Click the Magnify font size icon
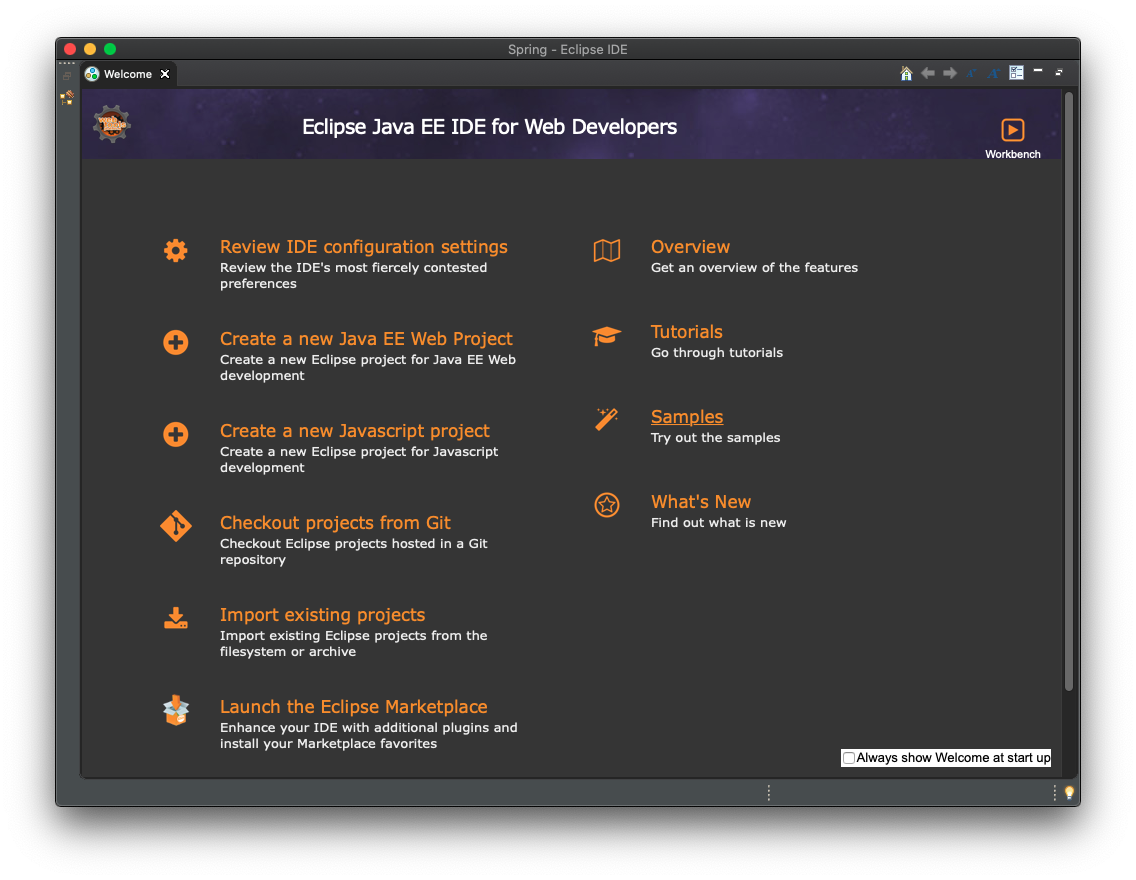Image resolution: width=1136 pixels, height=880 pixels. pos(994,73)
